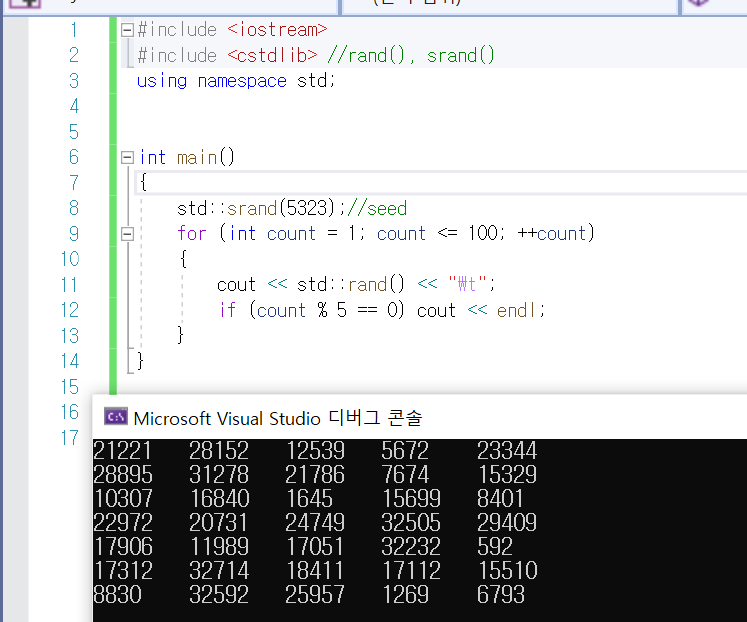
Task: Click the empty line 7 opening brace
Action: (x=143, y=182)
